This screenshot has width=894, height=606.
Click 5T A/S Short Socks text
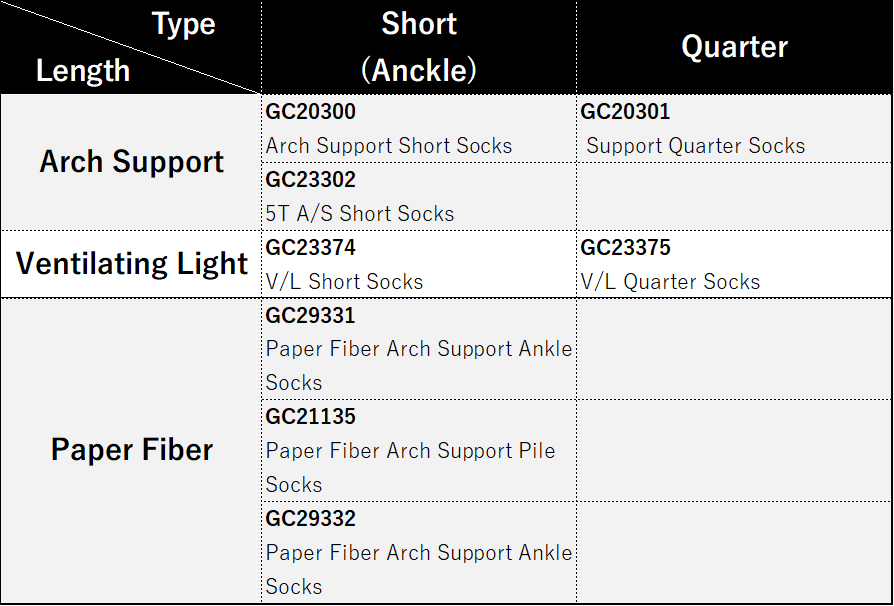click(360, 214)
